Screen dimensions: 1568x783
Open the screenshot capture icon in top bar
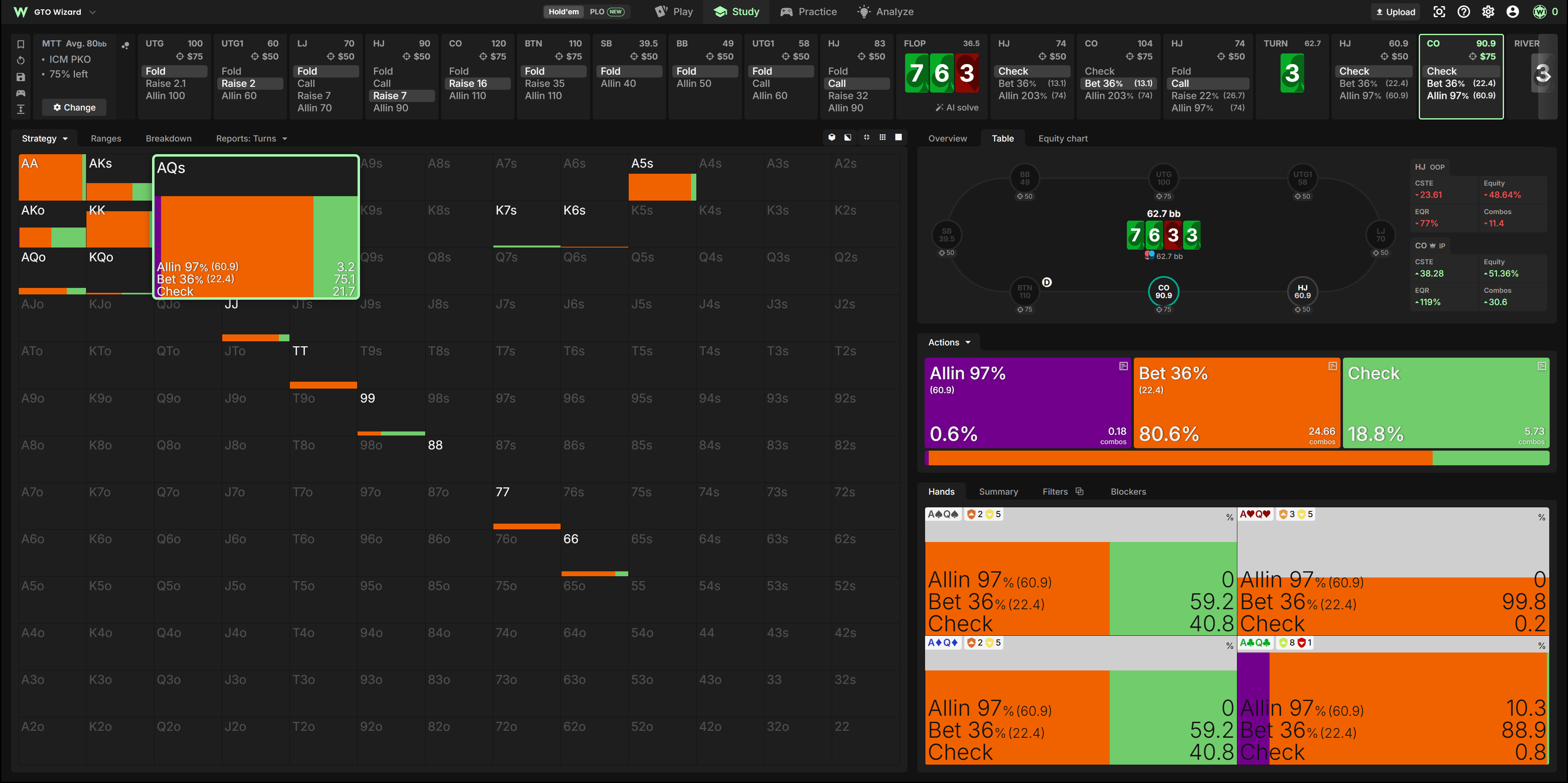(x=1440, y=11)
